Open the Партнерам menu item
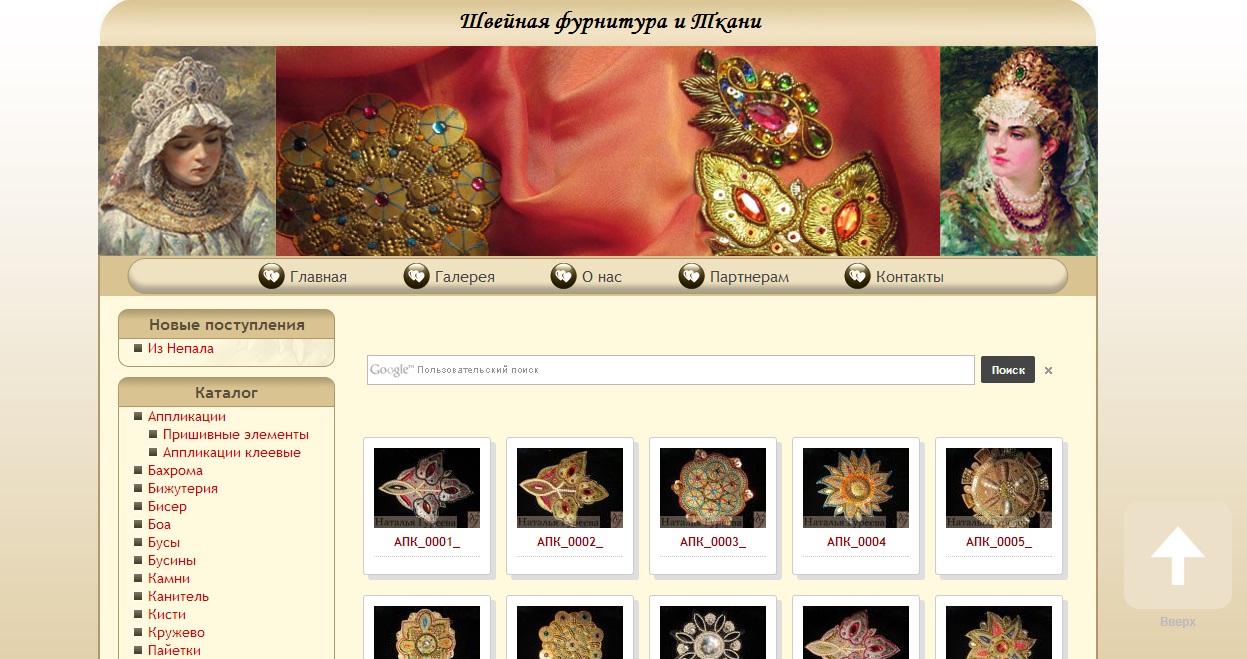This screenshot has width=1247, height=659. pyautogui.click(x=749, y=277)
